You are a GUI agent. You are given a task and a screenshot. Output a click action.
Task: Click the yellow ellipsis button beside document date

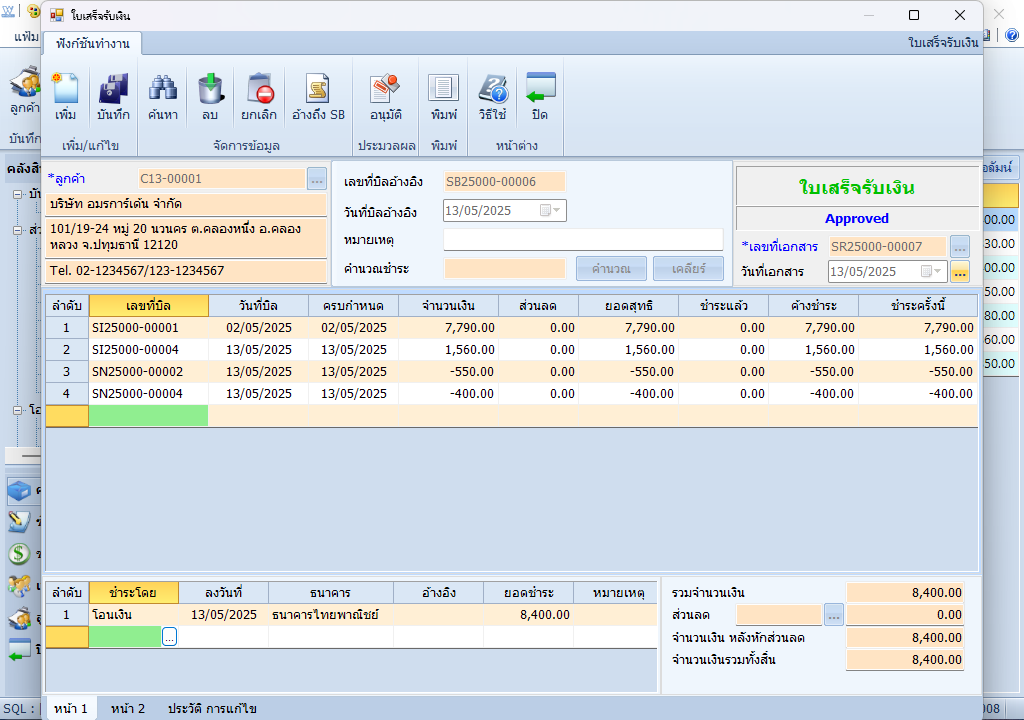coord(960,271)
